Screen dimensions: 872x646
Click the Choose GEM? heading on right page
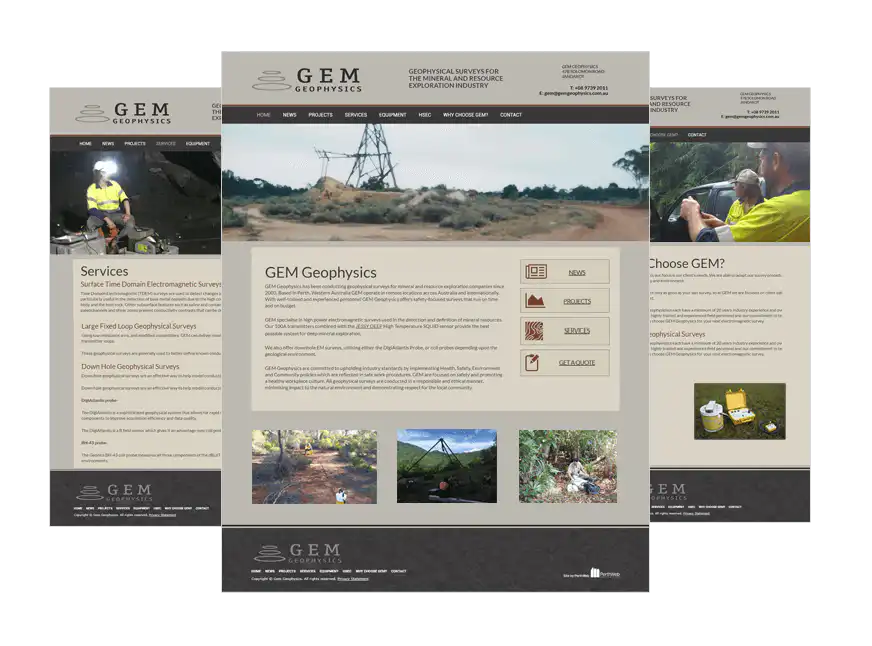(687, 264)
